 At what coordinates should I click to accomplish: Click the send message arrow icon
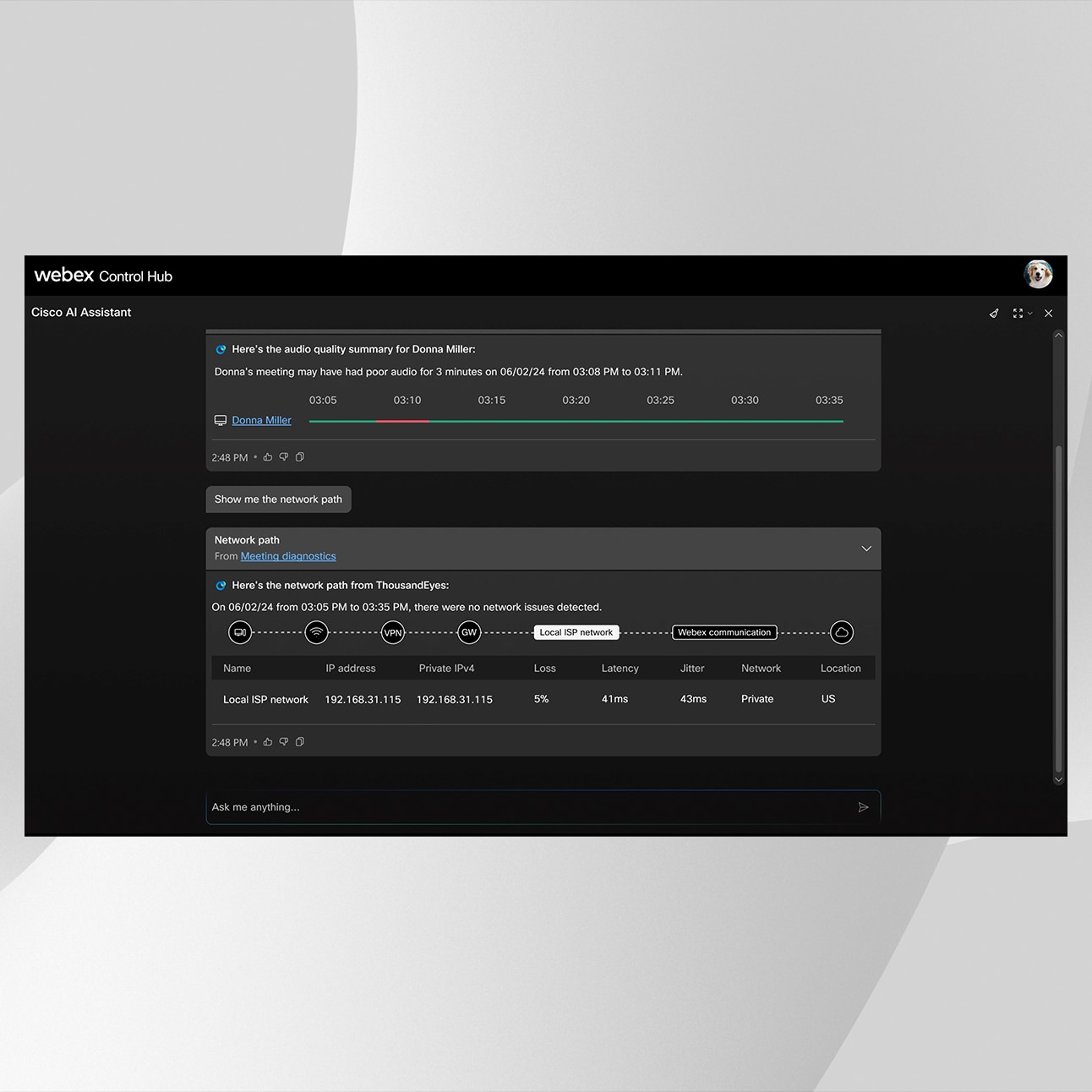(863, 807)
